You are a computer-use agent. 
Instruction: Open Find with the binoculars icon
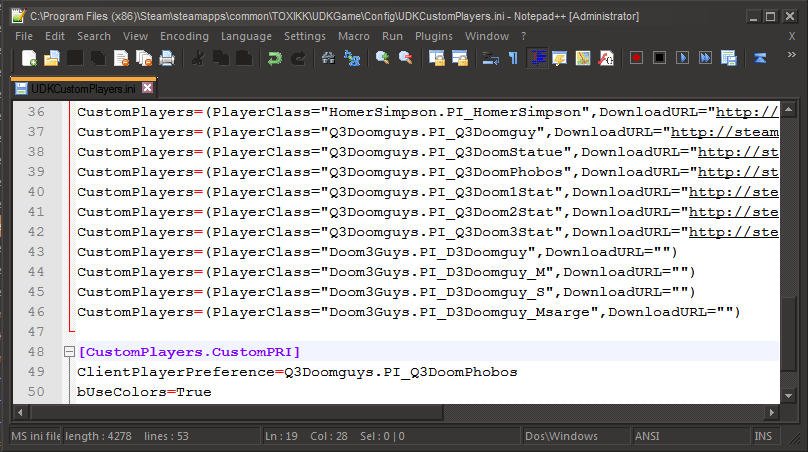tap(328, 58)
